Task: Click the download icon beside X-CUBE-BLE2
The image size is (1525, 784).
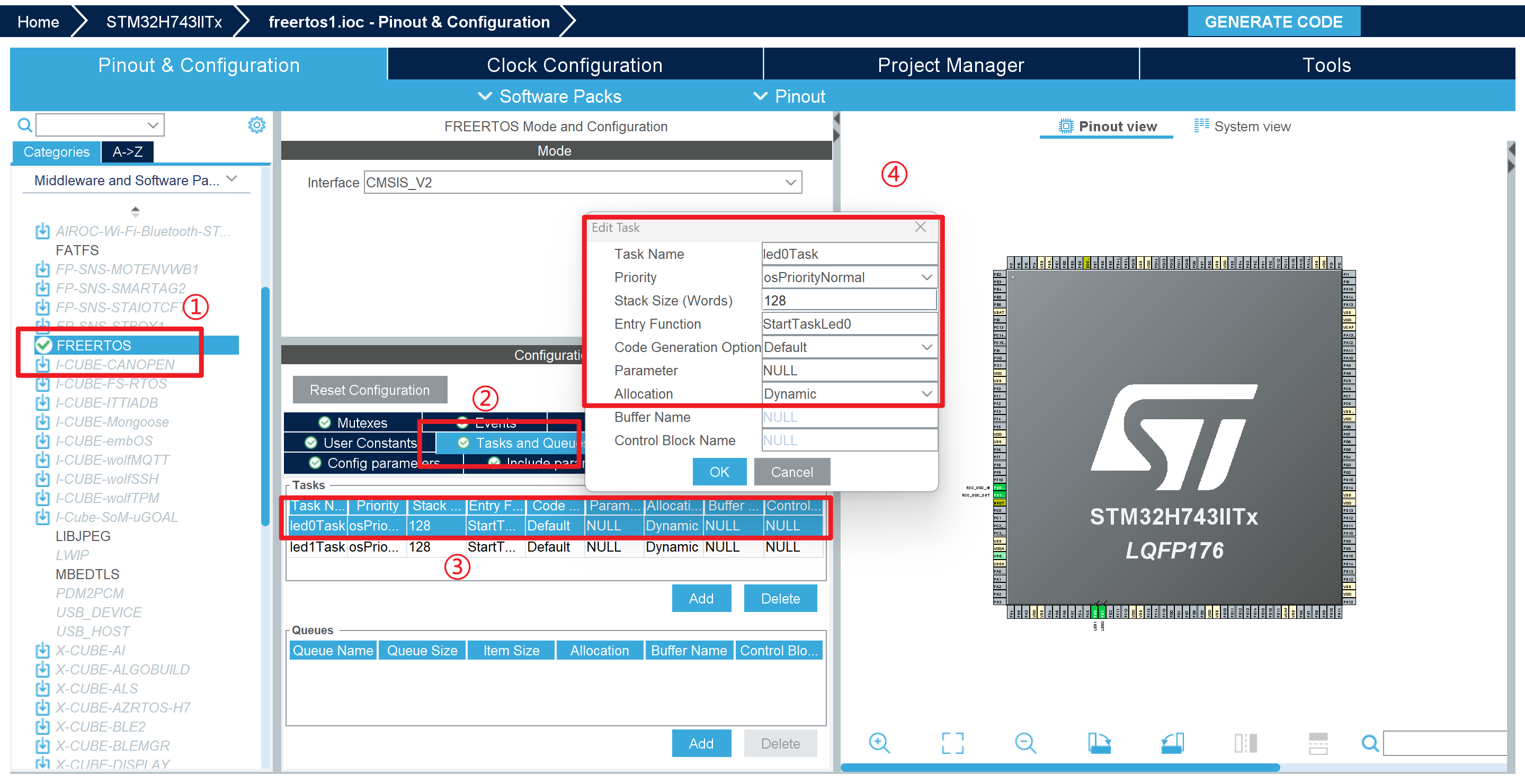Action: coord(42,727)
